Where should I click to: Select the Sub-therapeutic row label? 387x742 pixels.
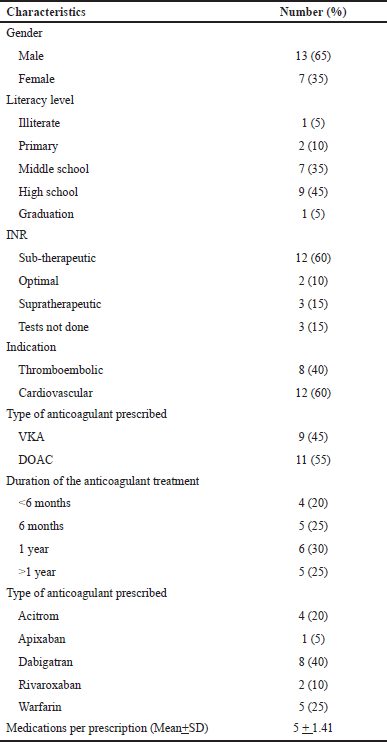pos(57,258)
